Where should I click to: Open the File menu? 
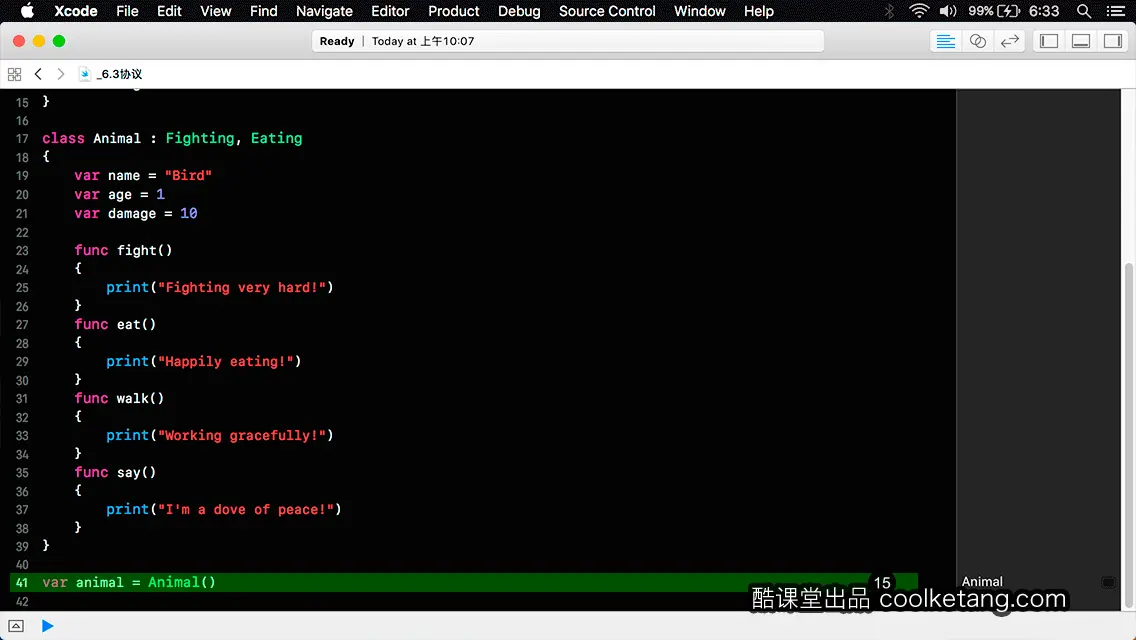point(127,11)
